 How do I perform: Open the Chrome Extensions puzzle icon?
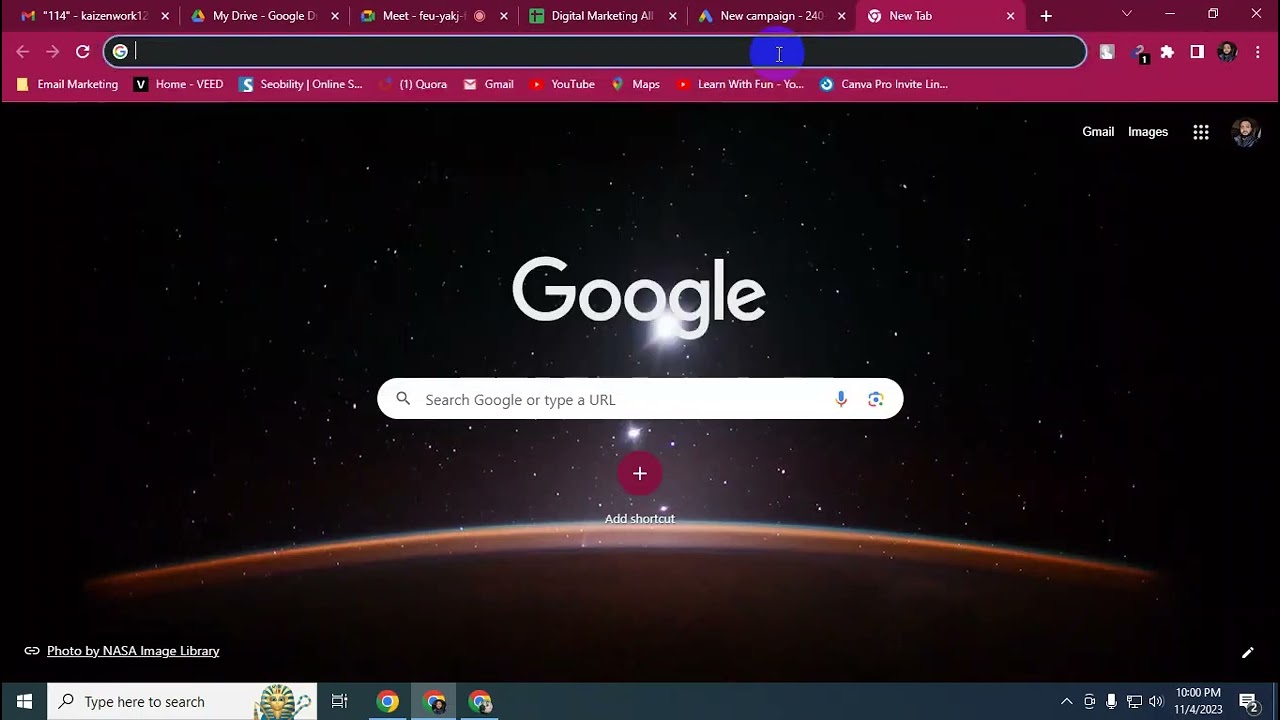[x=1167, y=52]
